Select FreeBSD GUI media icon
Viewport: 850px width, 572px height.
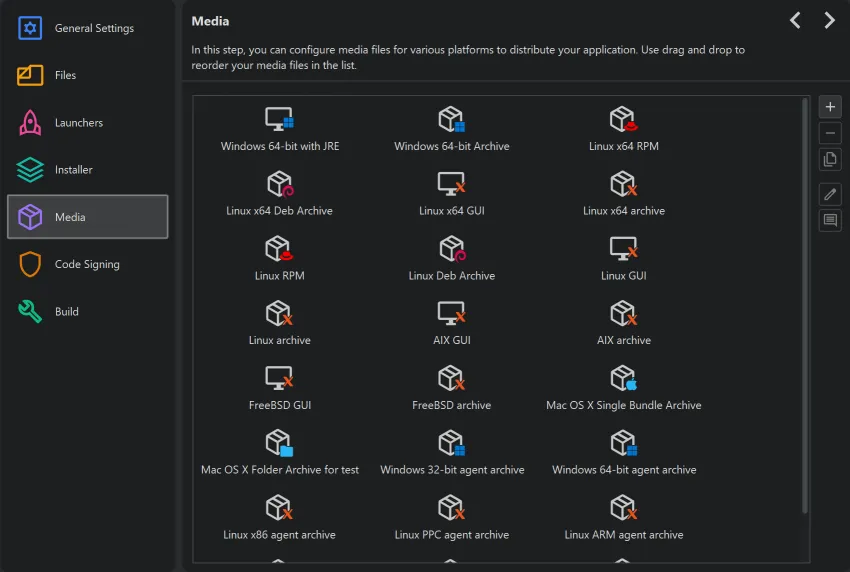[279, 378]
